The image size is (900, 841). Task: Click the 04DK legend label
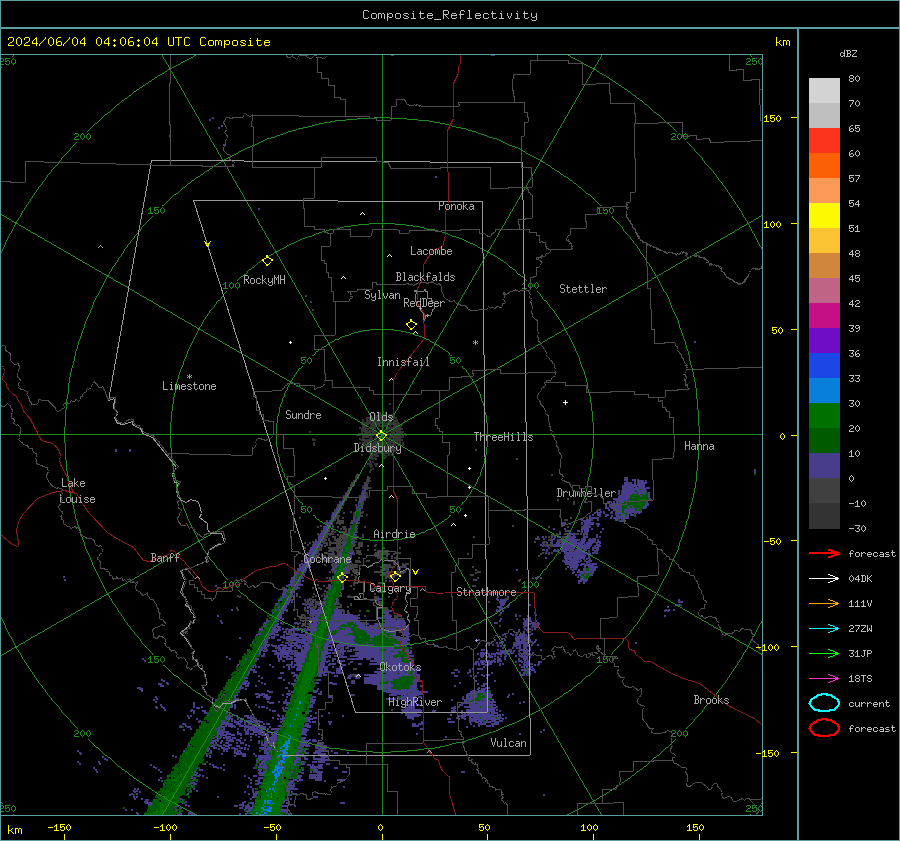coord(860,579)
